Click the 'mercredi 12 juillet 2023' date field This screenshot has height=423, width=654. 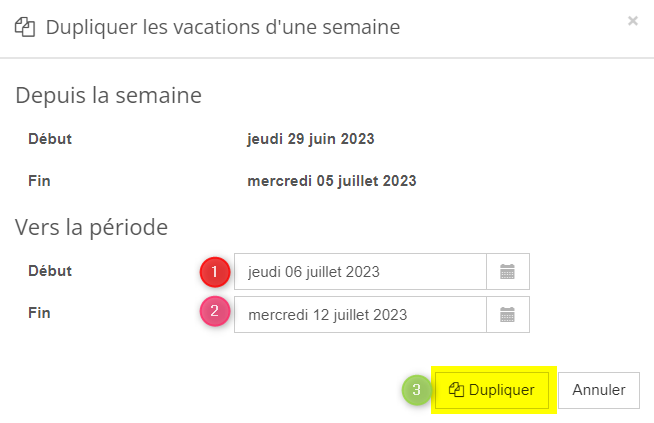pos(360,314)
